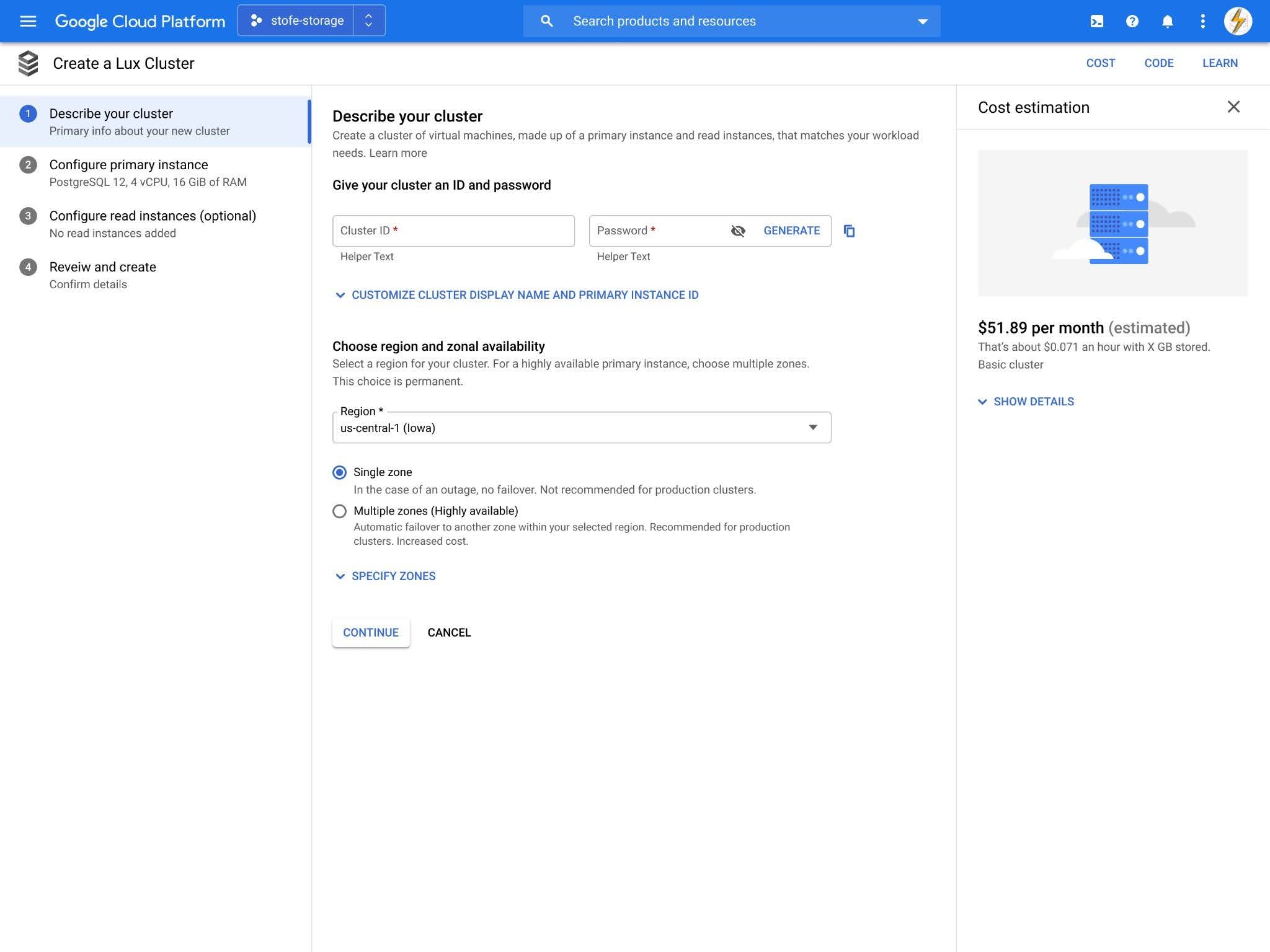Open the Help question mark icon
Viewport: 1270px width, 952px height.
(1132, 21)
